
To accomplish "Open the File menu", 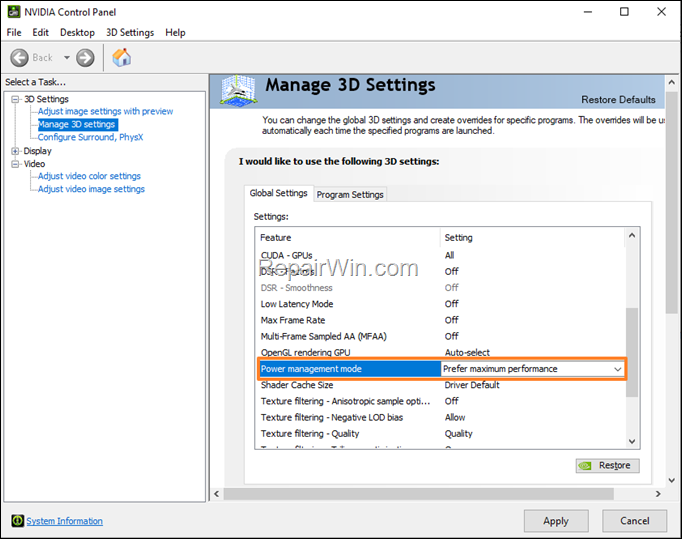I will click(x=14, y=33).
